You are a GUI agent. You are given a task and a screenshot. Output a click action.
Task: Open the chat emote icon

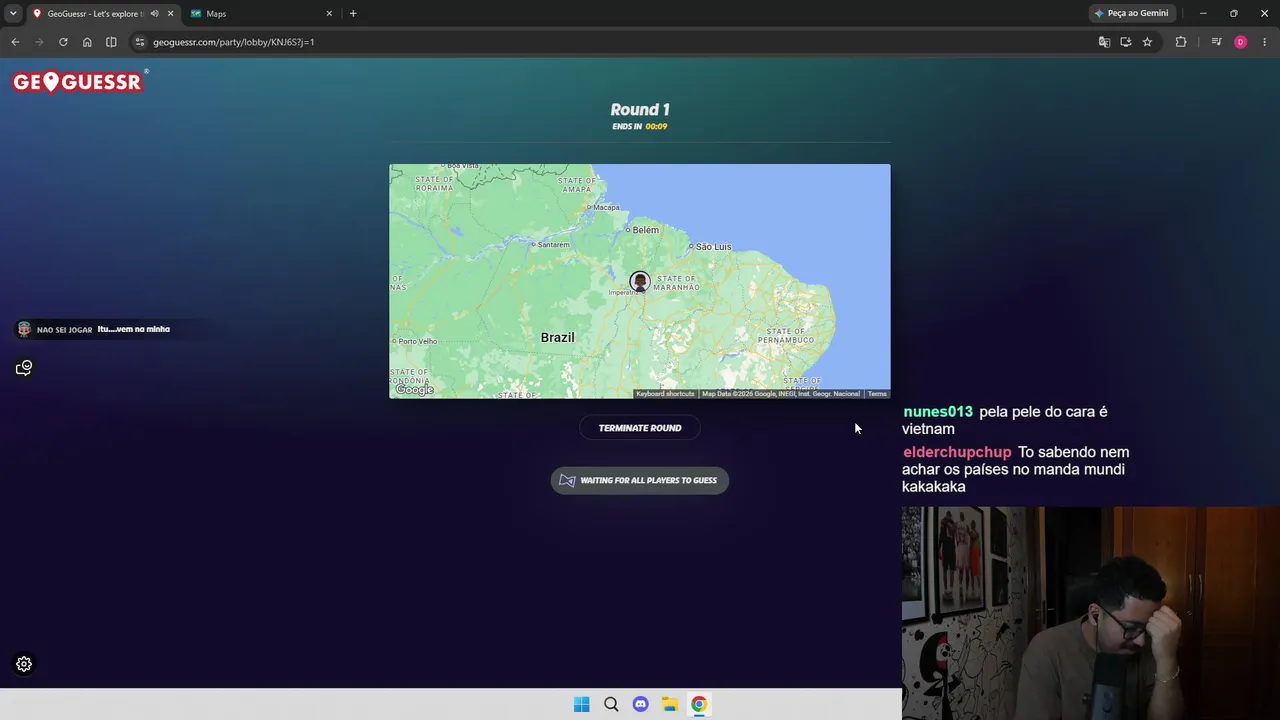tap(24, 368)
